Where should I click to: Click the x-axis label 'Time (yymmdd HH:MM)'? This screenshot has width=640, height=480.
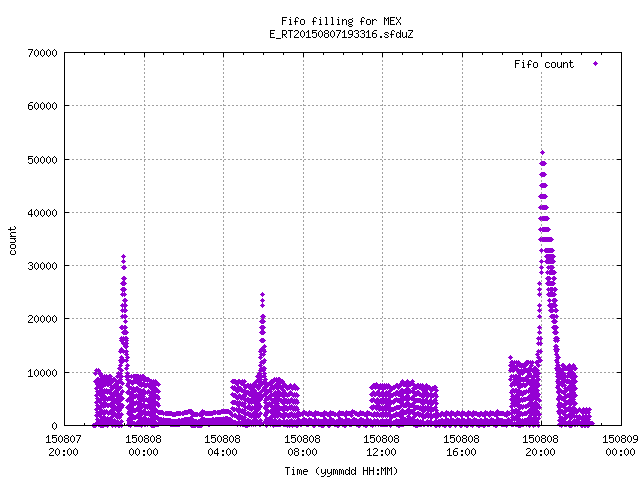341,471
